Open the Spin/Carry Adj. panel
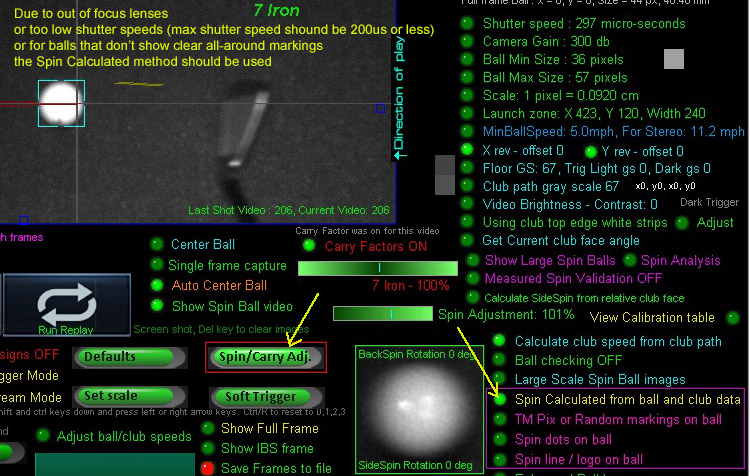This screenshot has height=476, width=750. click(266, 356)
